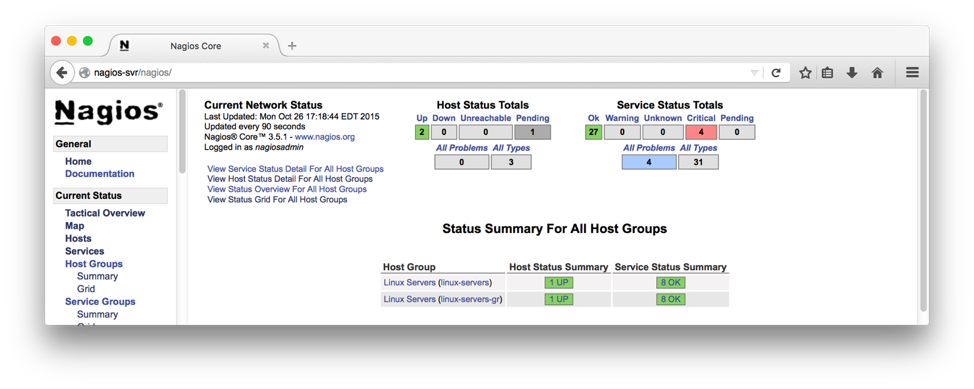Image resolution: width=974 pixels, height=389 pixels.
Task: Reload the page with the refresh icon
Action: [776, 73]
